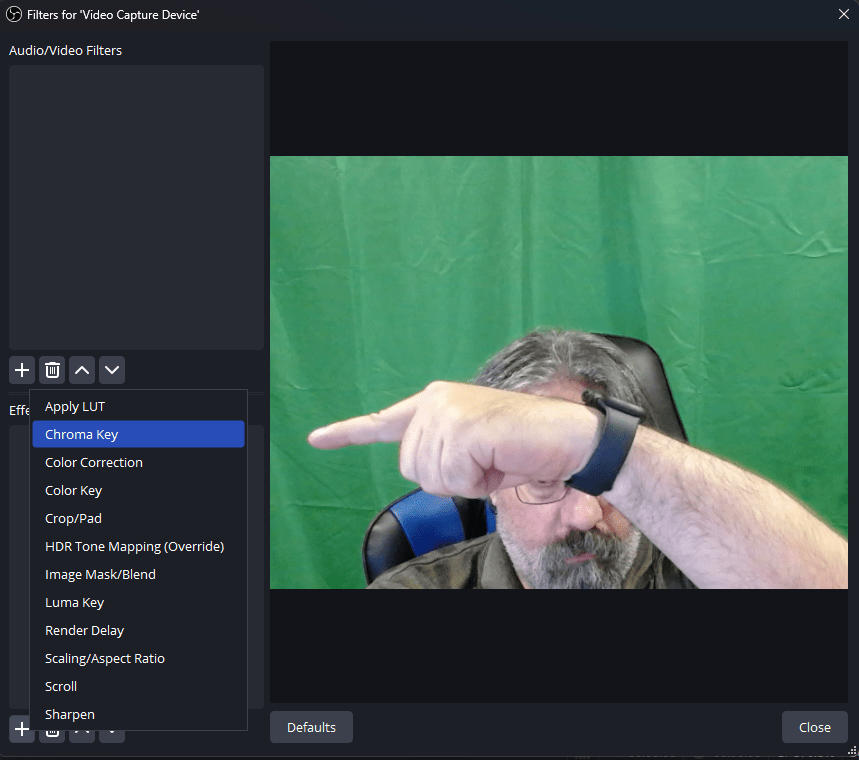Add a new audio/video filter
Screen dimensions: 859x760
(22, 370)
